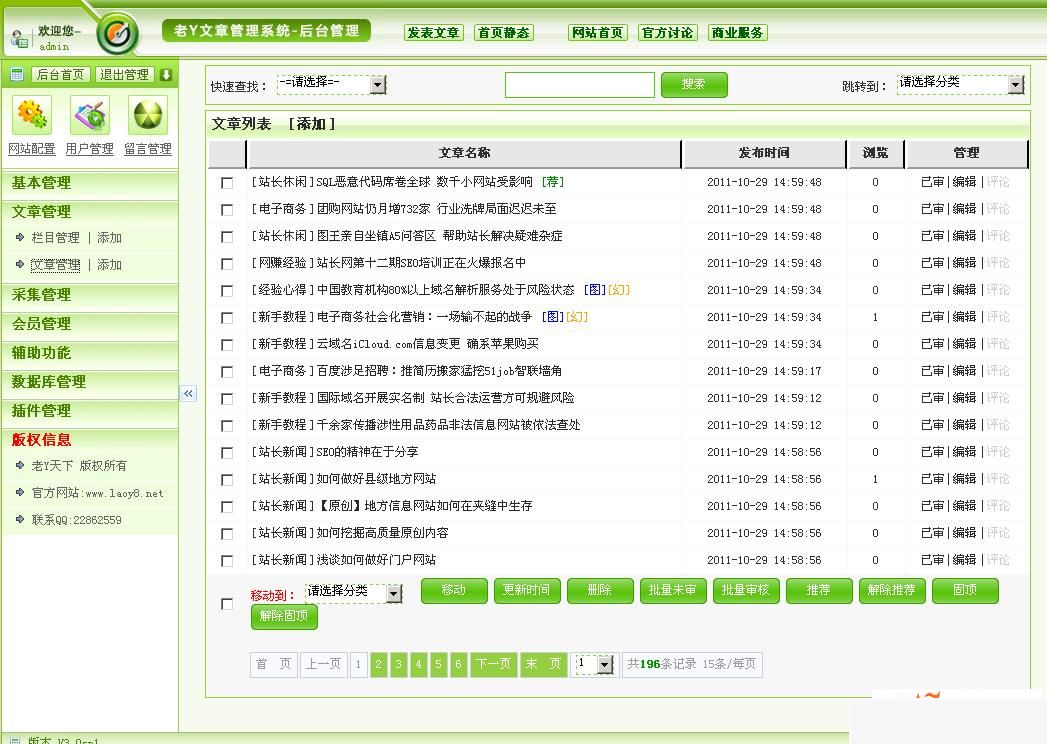
Task: Click the blue down-arrow icon beside 退出管理
Action: [165, 74]
